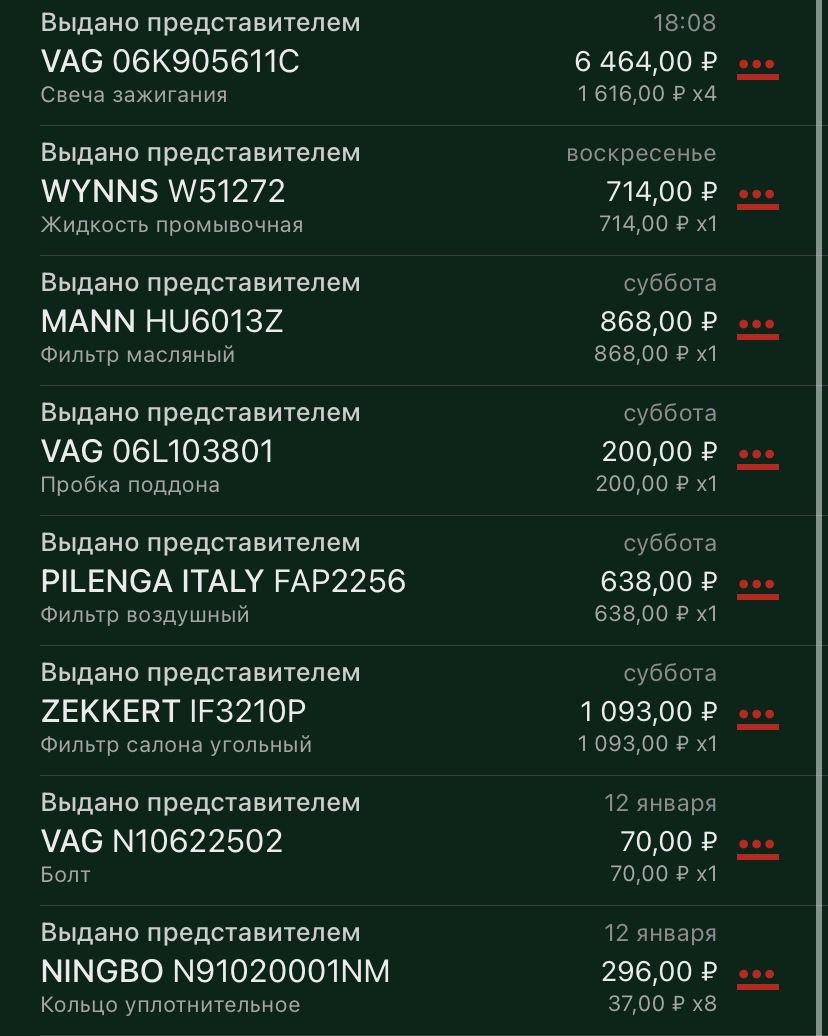The width and height of the screenshot is (828, 1036).
Task: Click the Пробка поддона description
Action: (130, 485)
